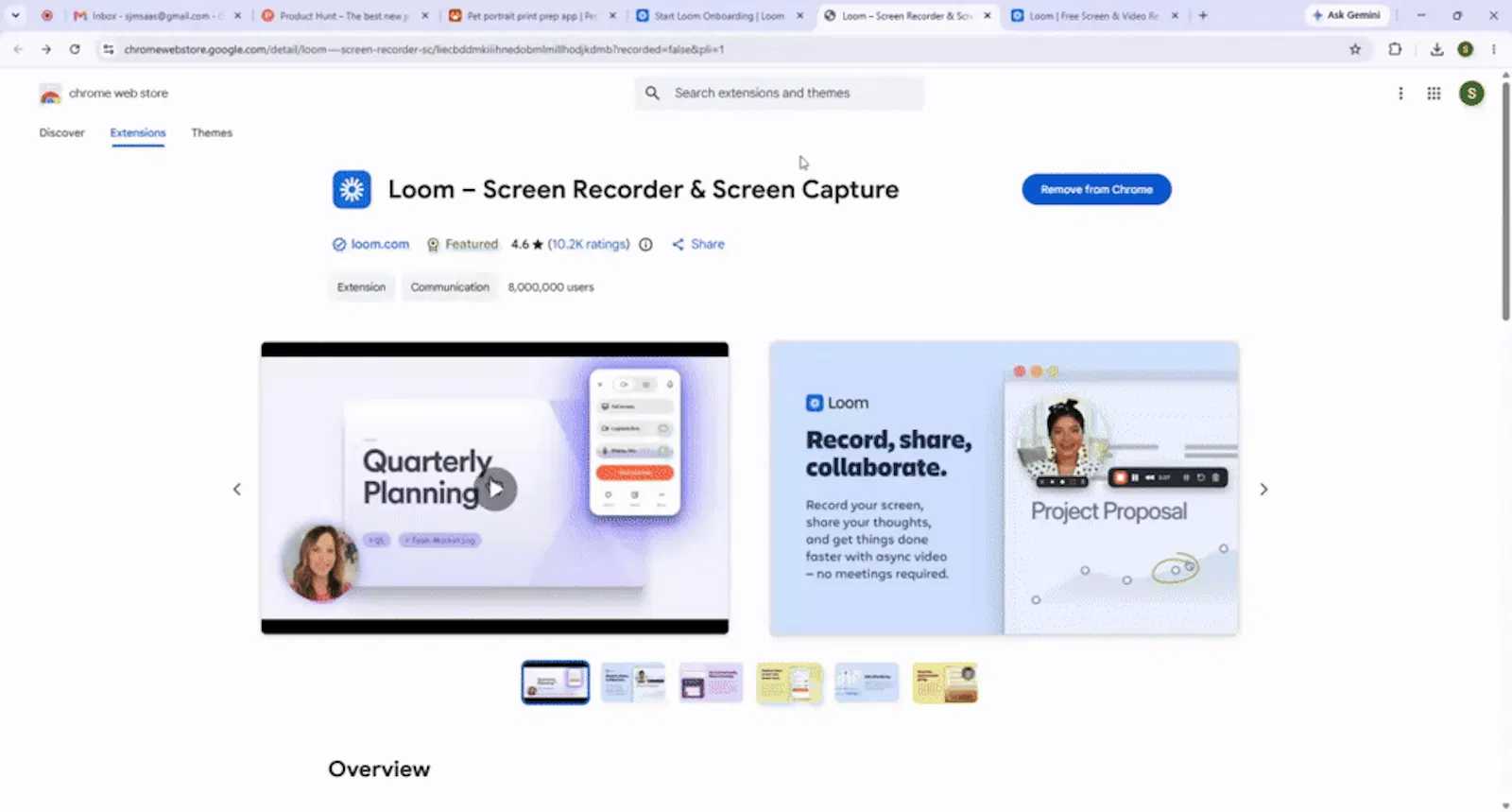This screenshot has width=1512, height=812.
Task: Click the 8,000,000 users text
Action: (551, 287)
